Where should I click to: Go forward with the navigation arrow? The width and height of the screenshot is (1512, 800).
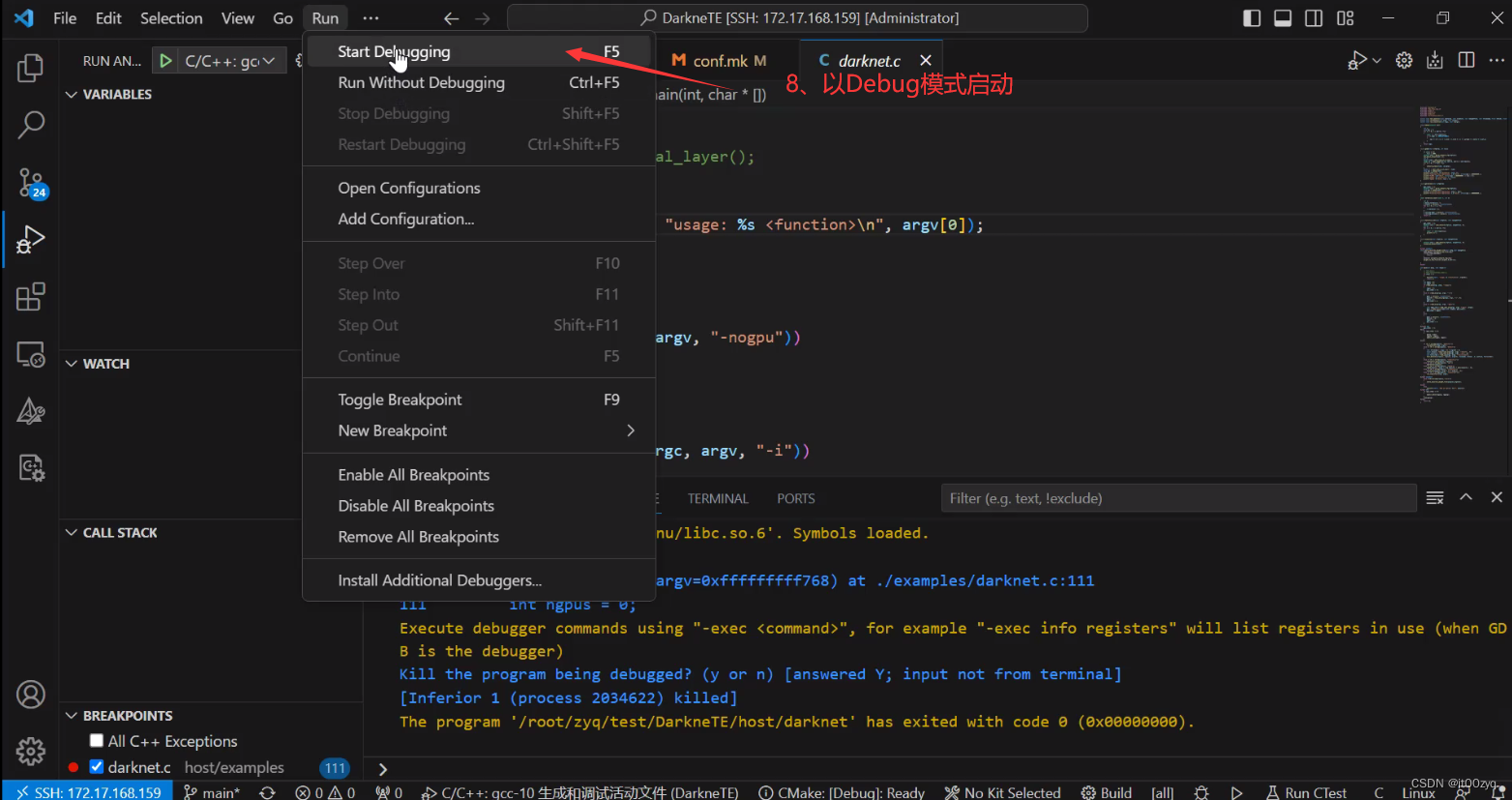[x=483, y=18]
